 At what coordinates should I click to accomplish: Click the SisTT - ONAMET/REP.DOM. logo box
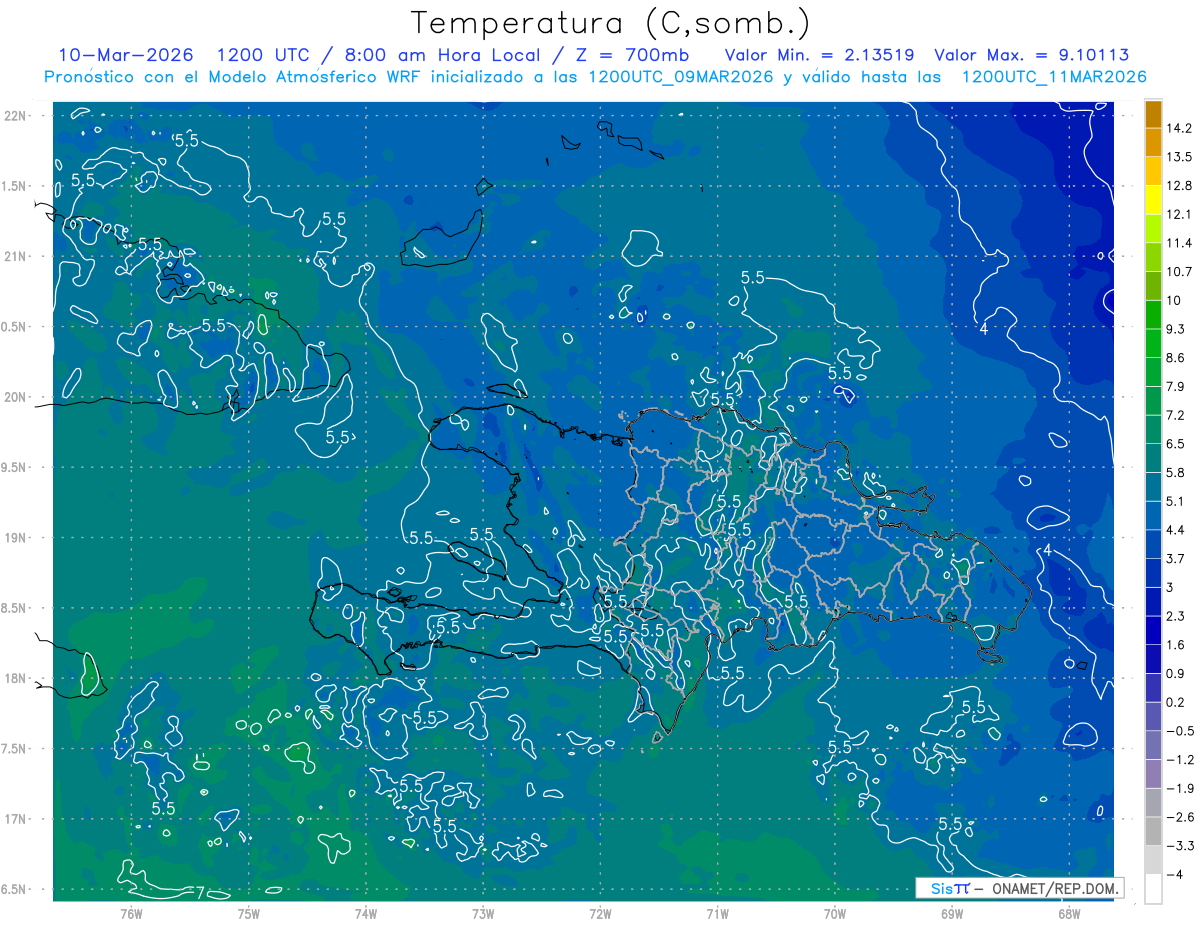coord(1019,888)
